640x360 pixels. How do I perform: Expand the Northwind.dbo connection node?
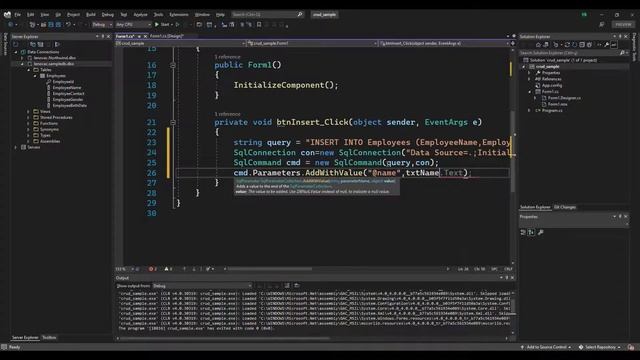point(22,58)
